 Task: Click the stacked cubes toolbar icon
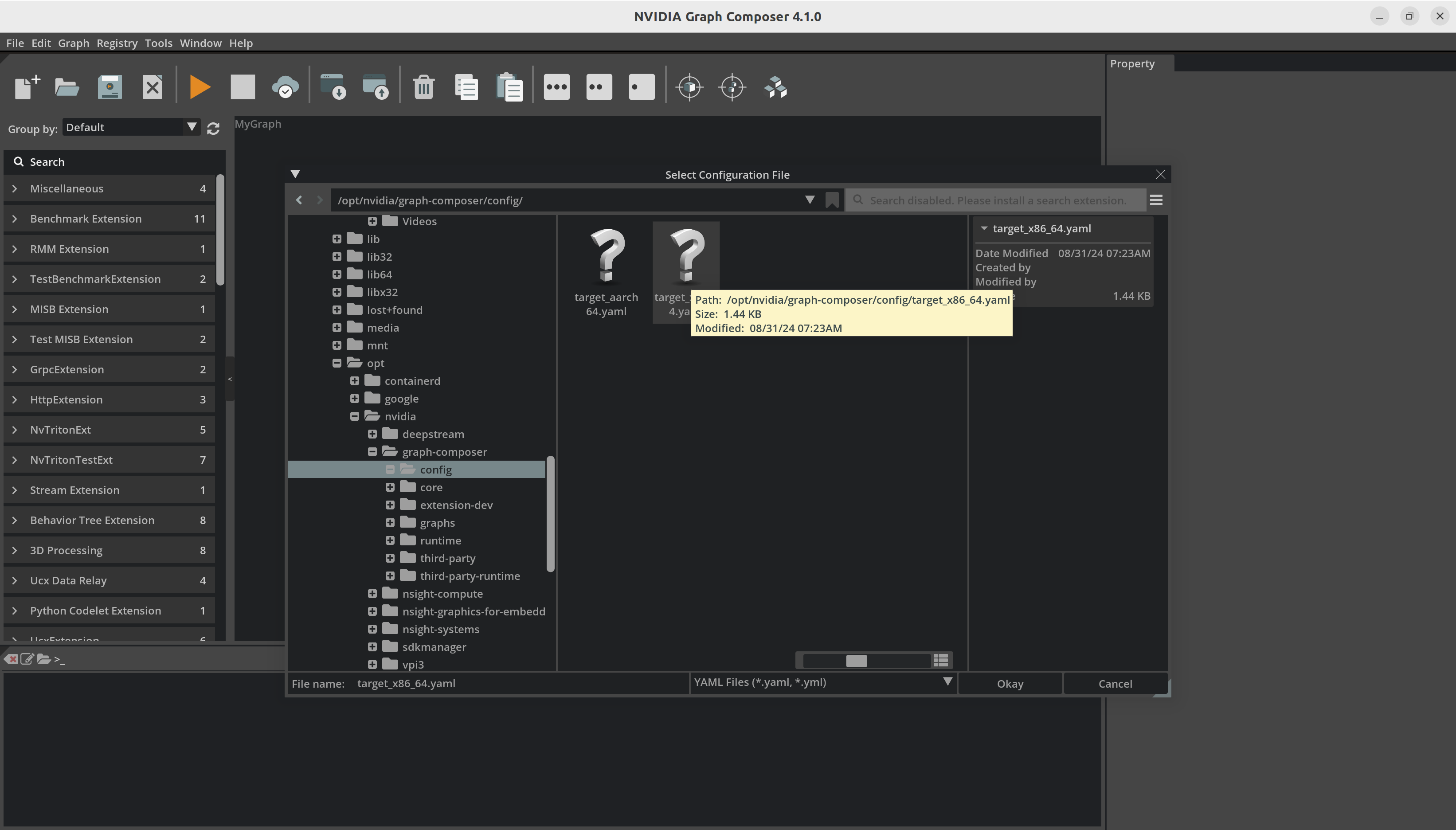775,87
